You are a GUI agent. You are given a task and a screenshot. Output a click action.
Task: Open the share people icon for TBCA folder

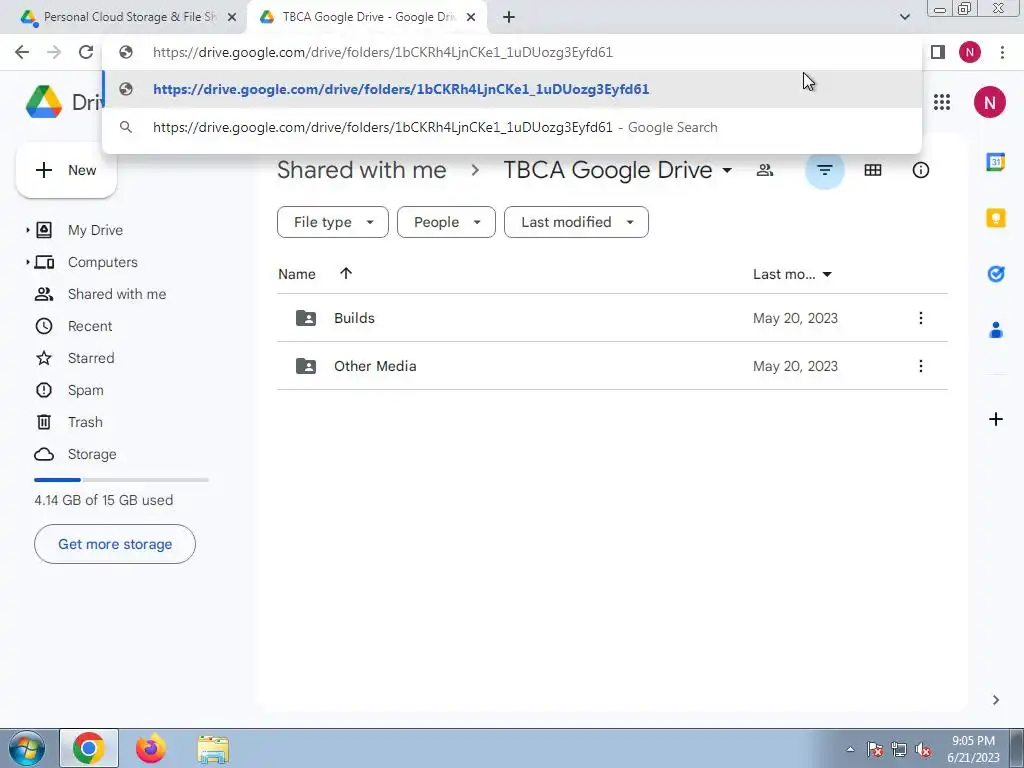click(x=765, y=170)
